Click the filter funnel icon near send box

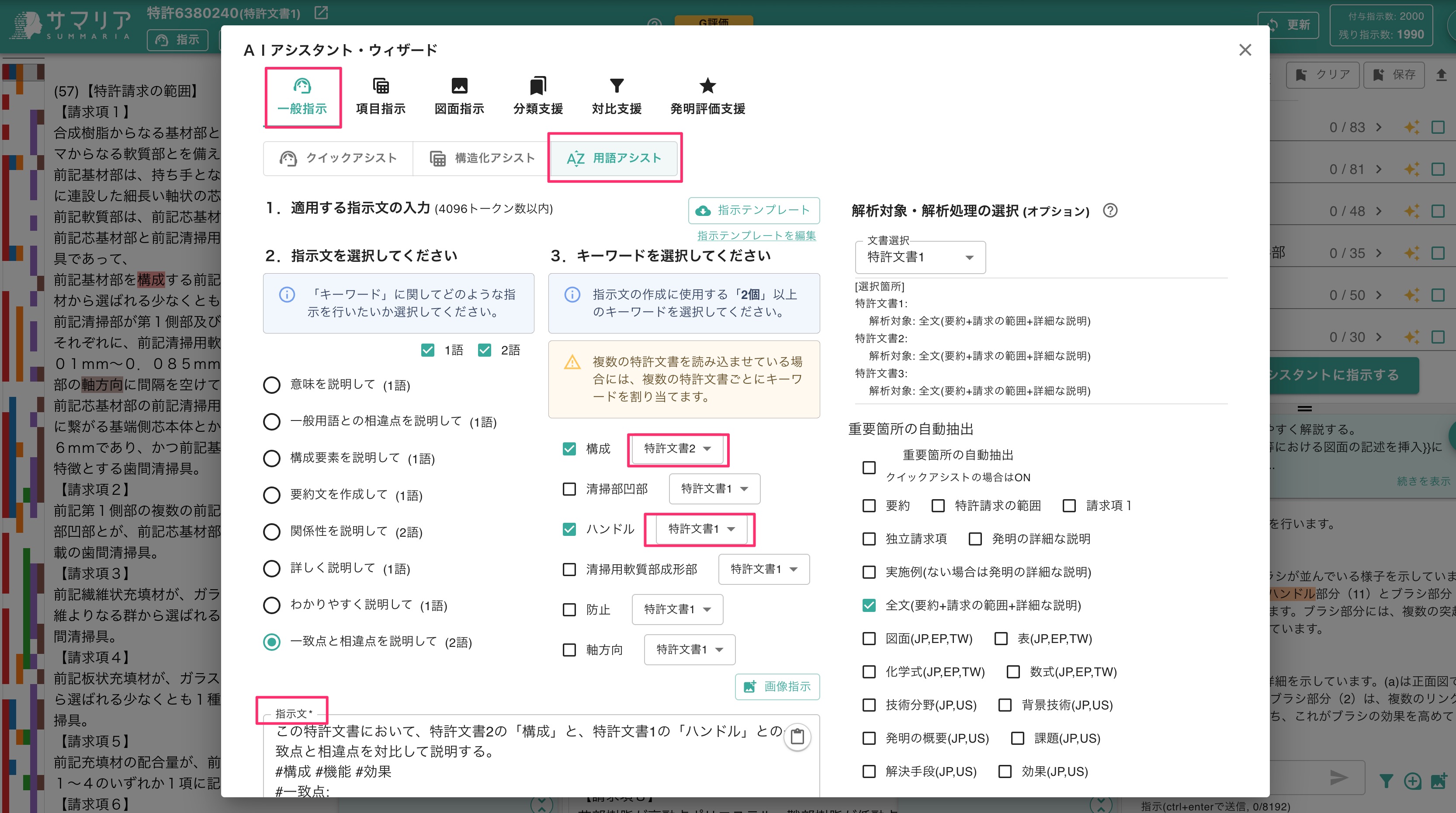click(x=1386, y=782)
